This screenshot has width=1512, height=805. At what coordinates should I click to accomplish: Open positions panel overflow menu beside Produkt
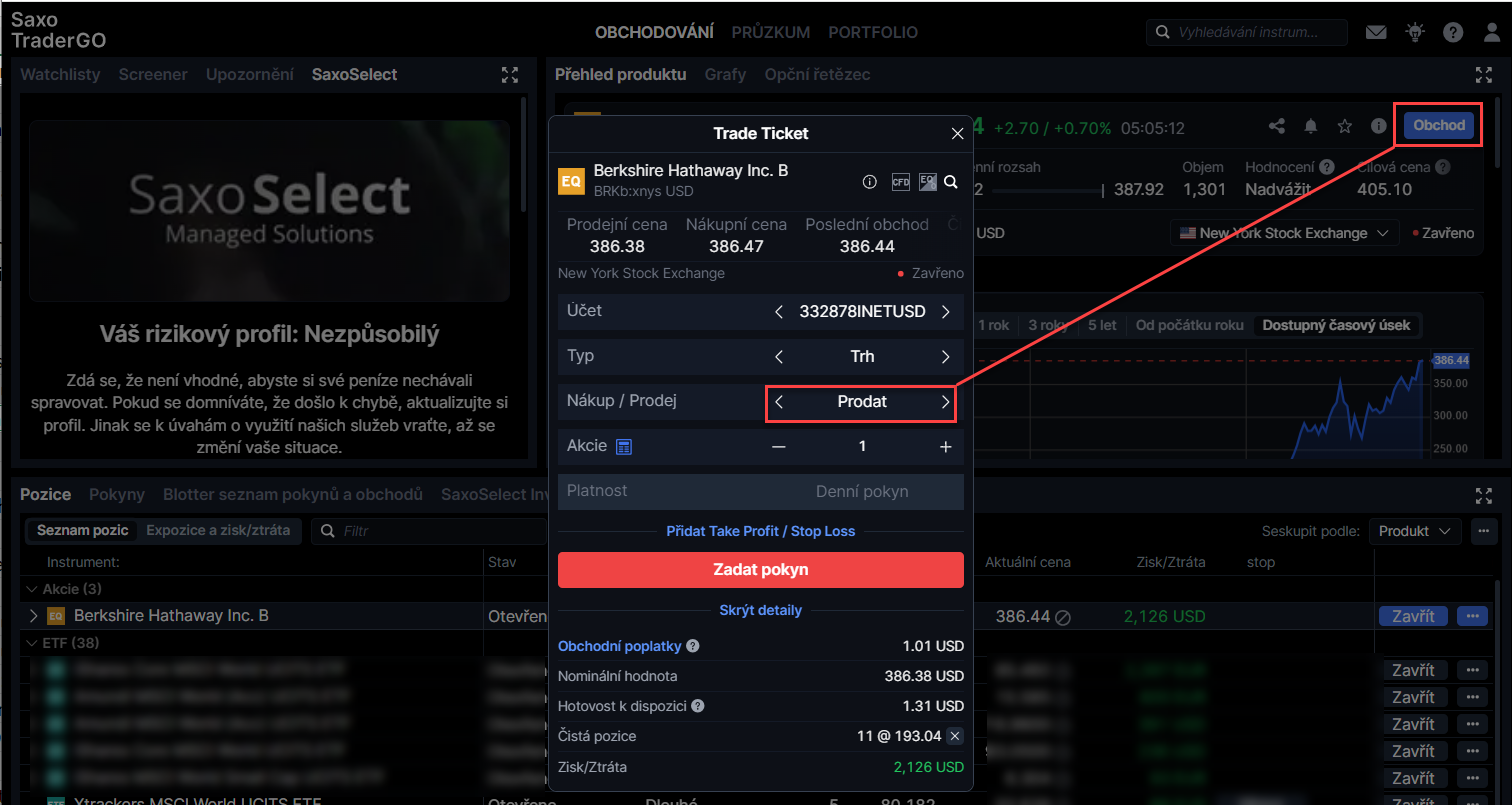(1483, 532)
